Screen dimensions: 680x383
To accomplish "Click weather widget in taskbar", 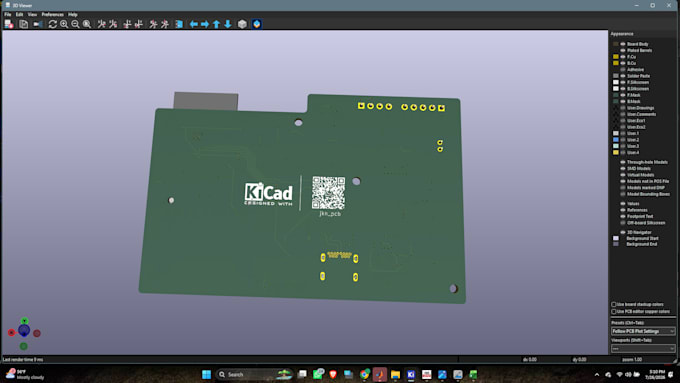I will (25, 374).
